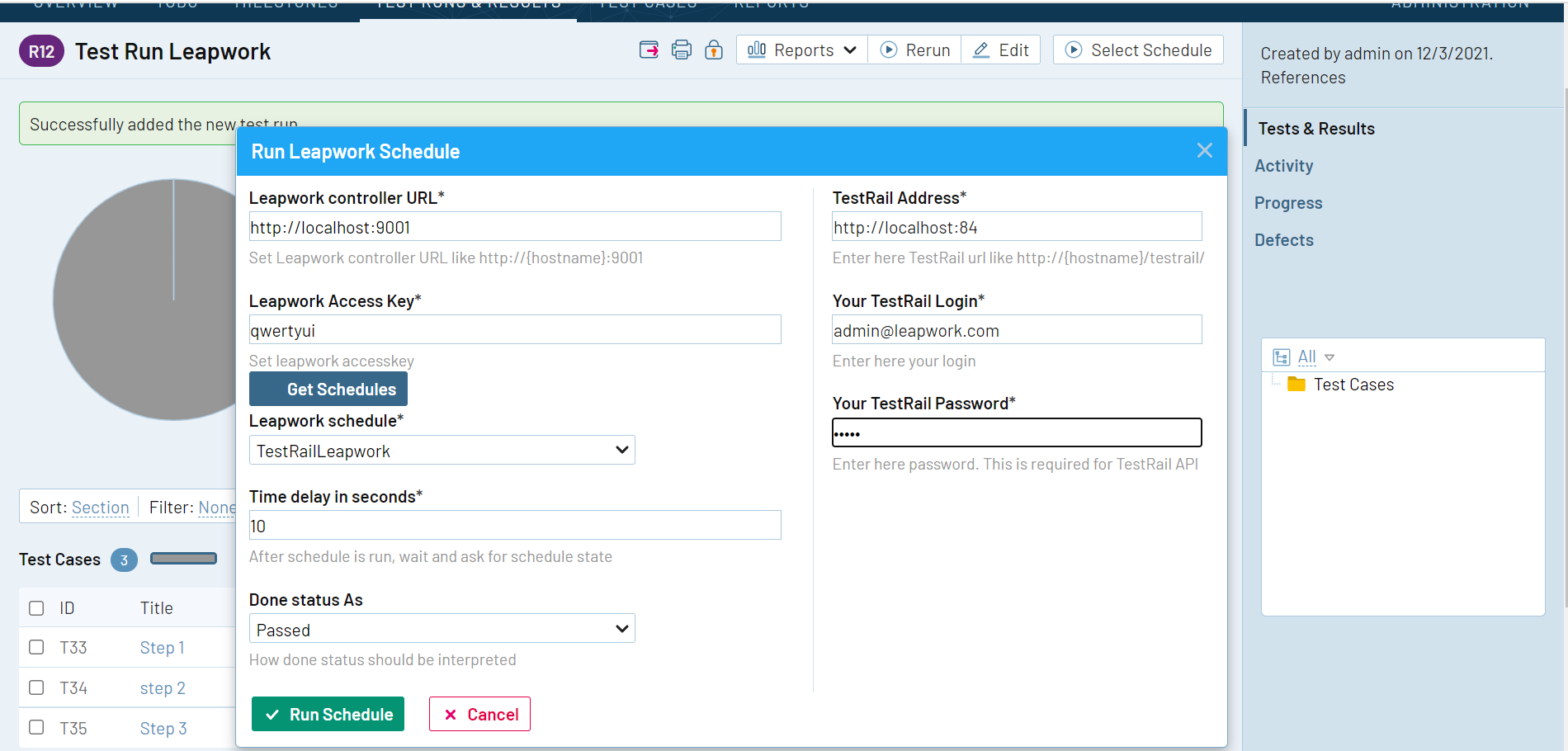The width and height of the screenshot is (1568, 751).
Task: Open the Progress tab
Action: [x=1288, y=203]
